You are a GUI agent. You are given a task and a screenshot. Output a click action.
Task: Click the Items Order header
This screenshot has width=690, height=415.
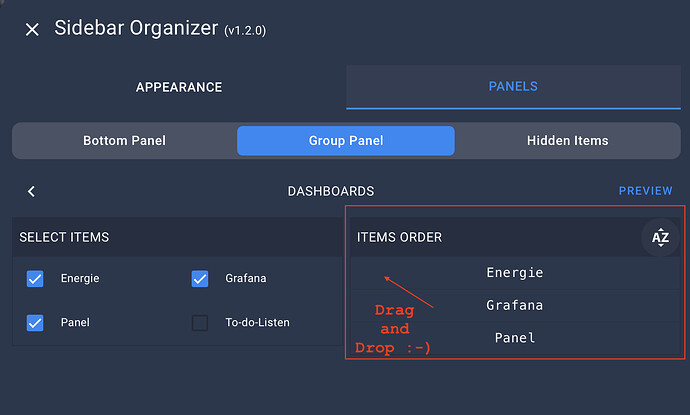[400, 237]
